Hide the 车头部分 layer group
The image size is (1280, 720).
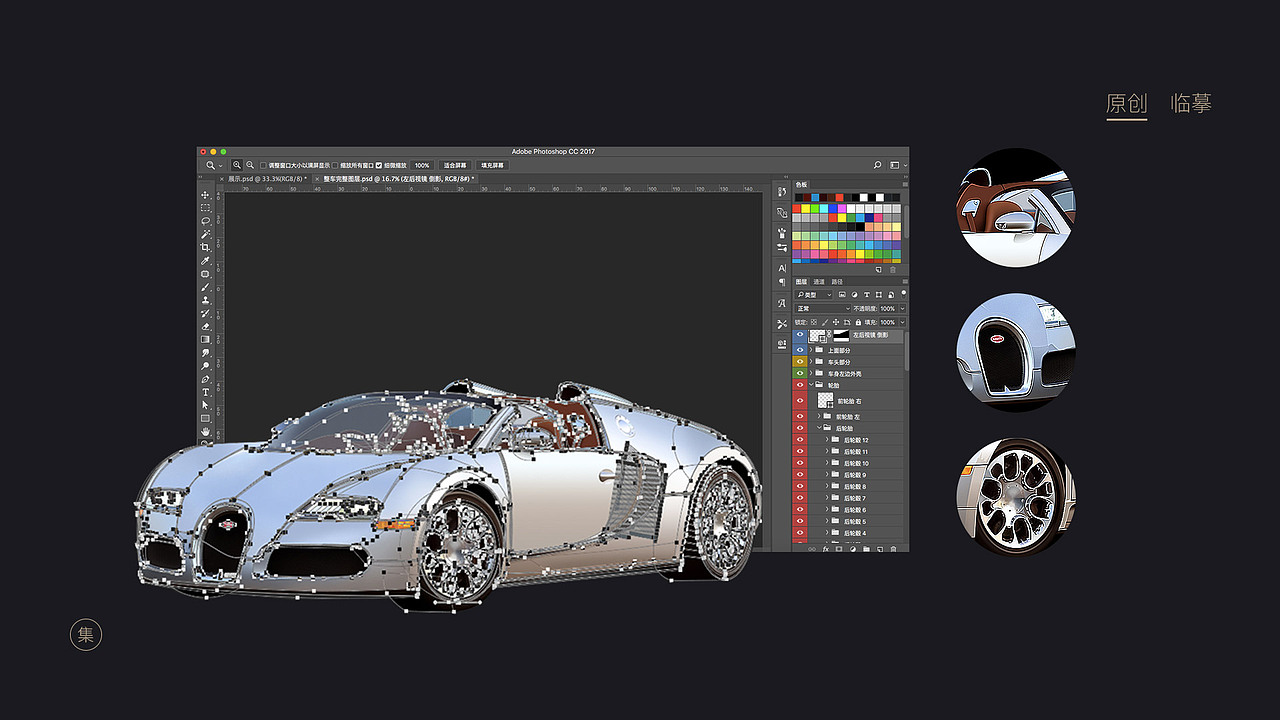click(799, 362)
